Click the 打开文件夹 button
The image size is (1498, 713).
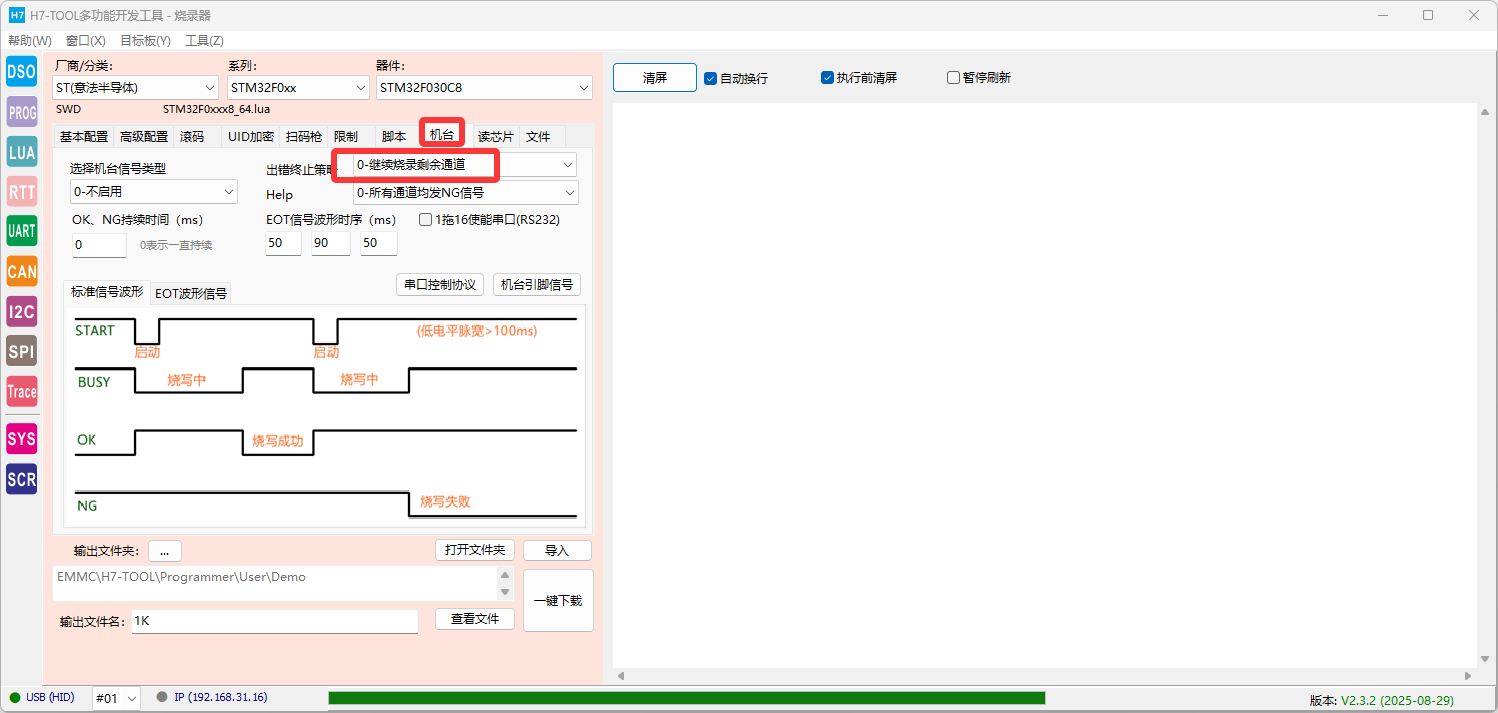click(475, 550)
